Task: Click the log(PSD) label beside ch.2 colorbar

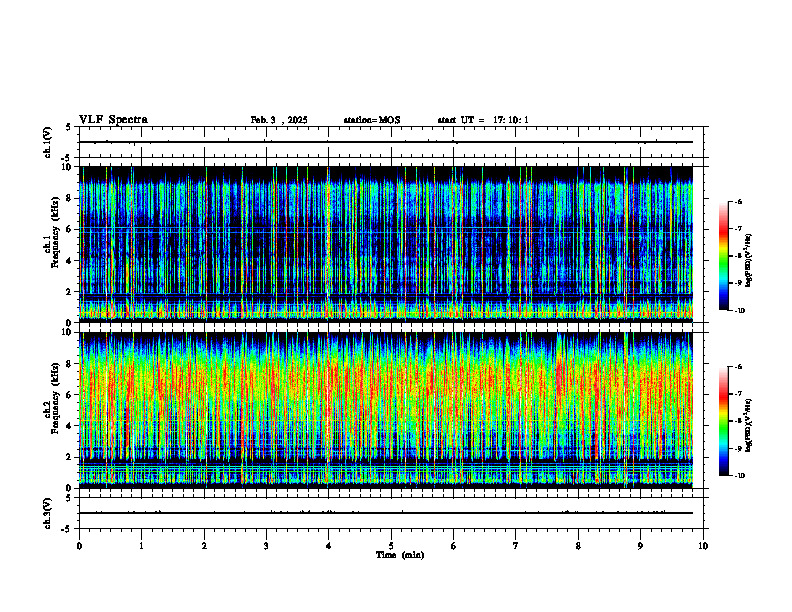Action: point(749,425)
